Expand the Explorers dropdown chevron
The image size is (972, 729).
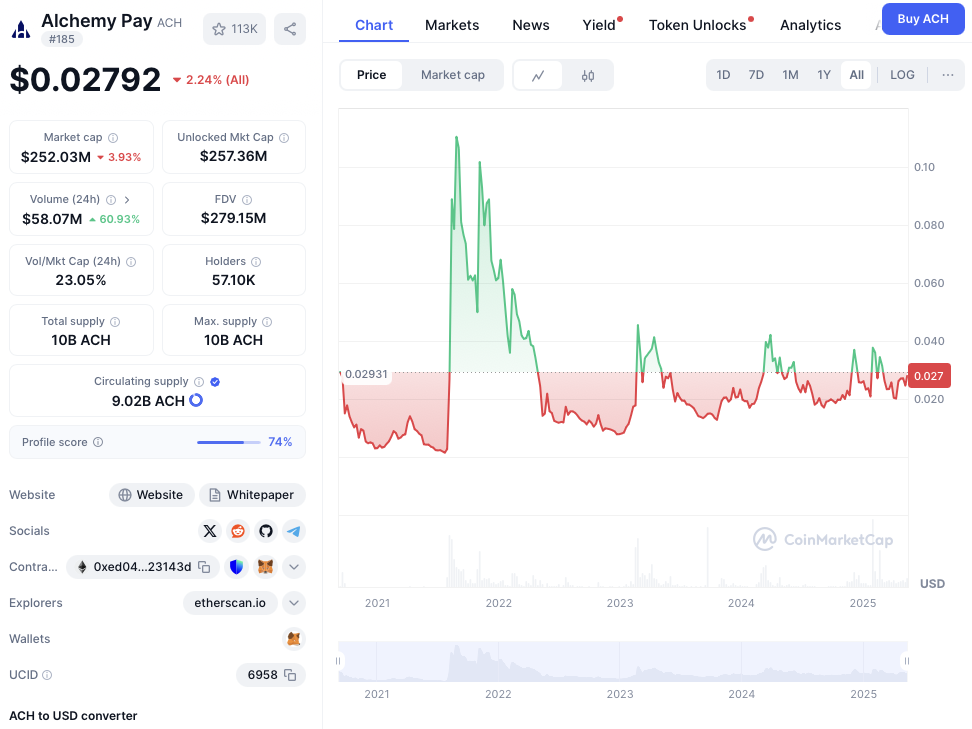[294, 603]
